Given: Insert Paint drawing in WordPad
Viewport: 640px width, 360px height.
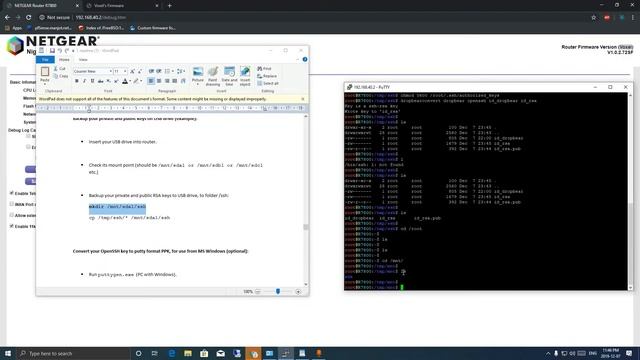Looking at the screenshot, I should point(213,76).
